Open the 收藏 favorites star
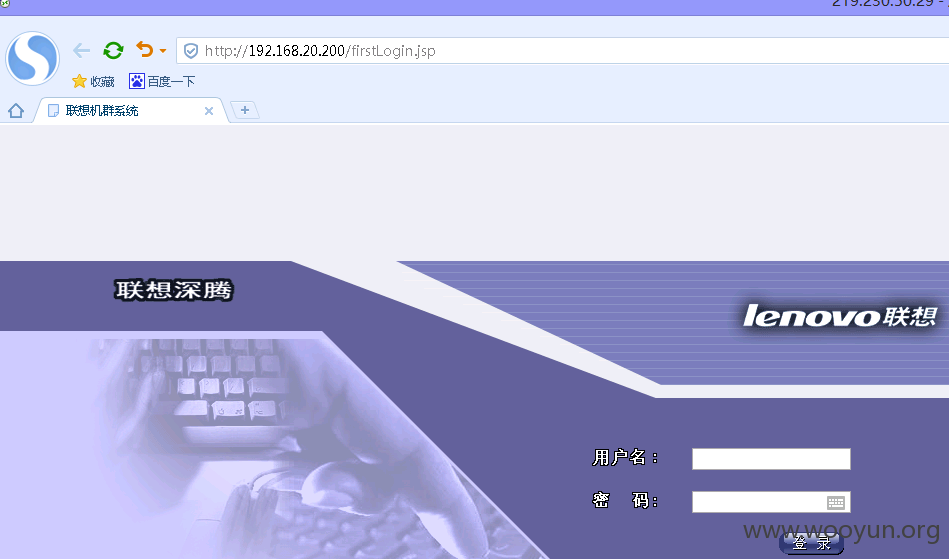Screen dimensions: 949x559 [93, 81]
